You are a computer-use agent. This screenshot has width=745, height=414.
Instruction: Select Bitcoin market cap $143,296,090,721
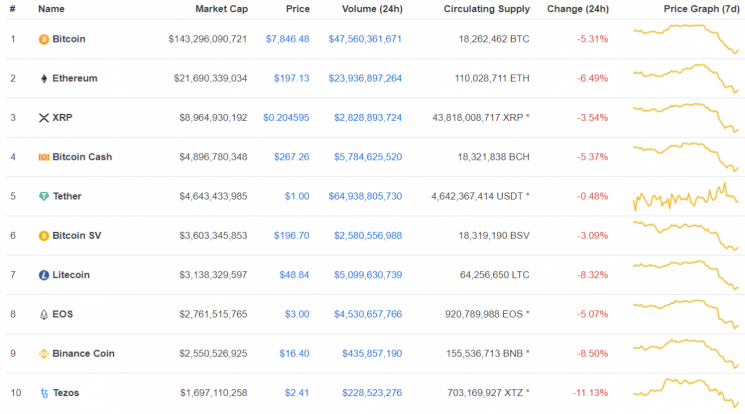click(x=208, y=39)
